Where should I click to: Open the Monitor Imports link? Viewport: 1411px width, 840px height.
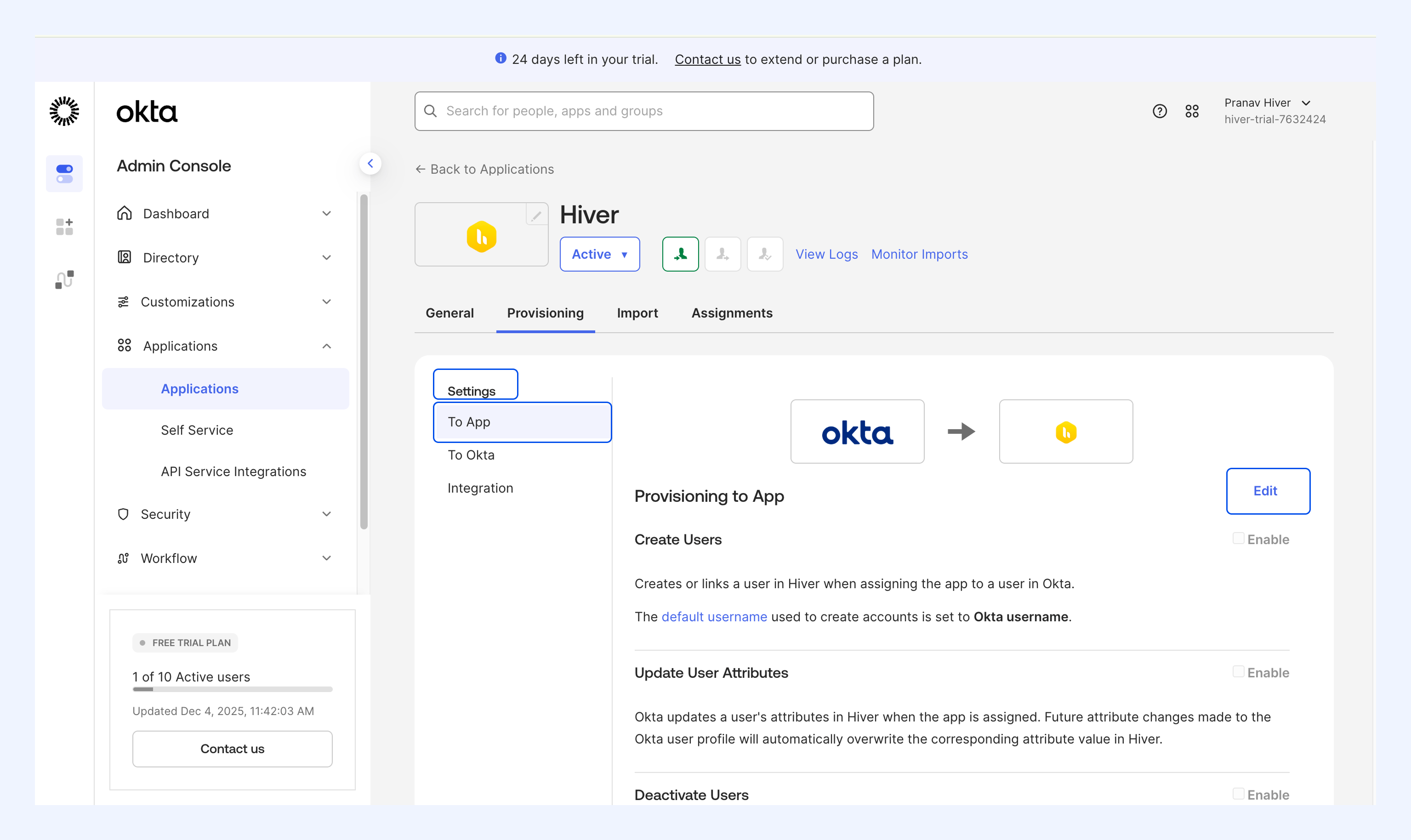(920, 254)
